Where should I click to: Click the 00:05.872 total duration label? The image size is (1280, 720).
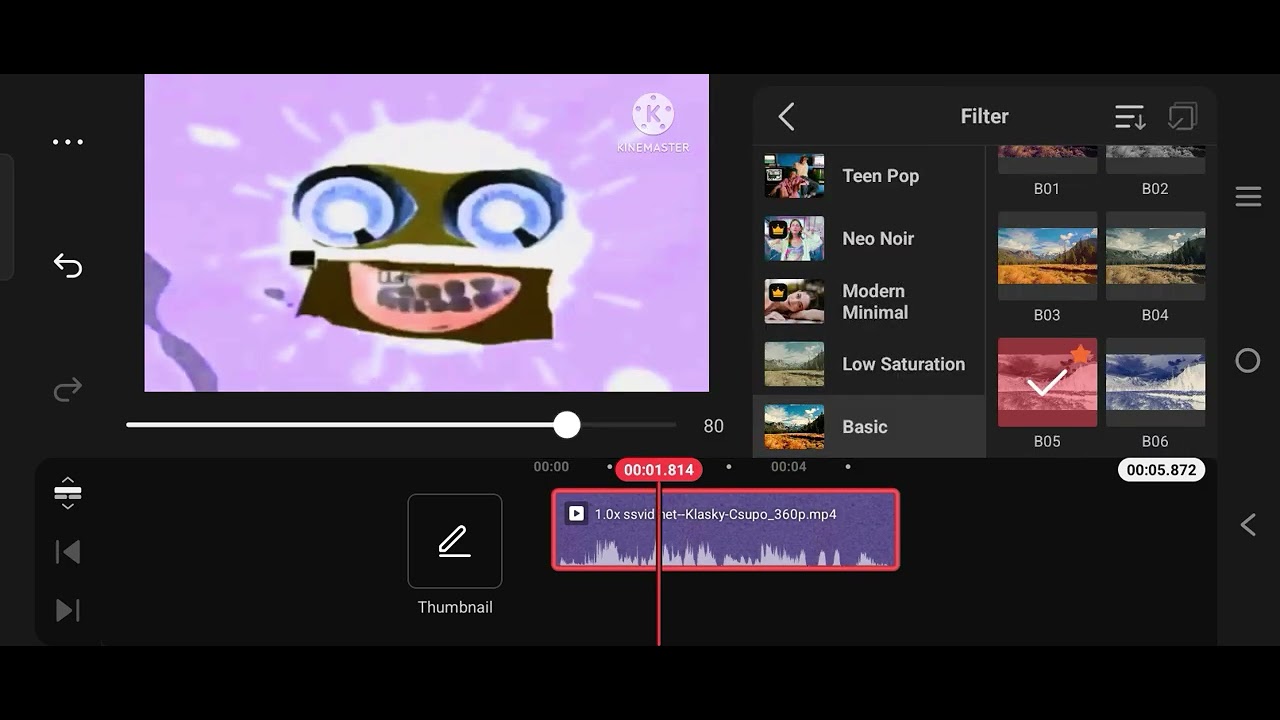click(x=1161, y=470)
